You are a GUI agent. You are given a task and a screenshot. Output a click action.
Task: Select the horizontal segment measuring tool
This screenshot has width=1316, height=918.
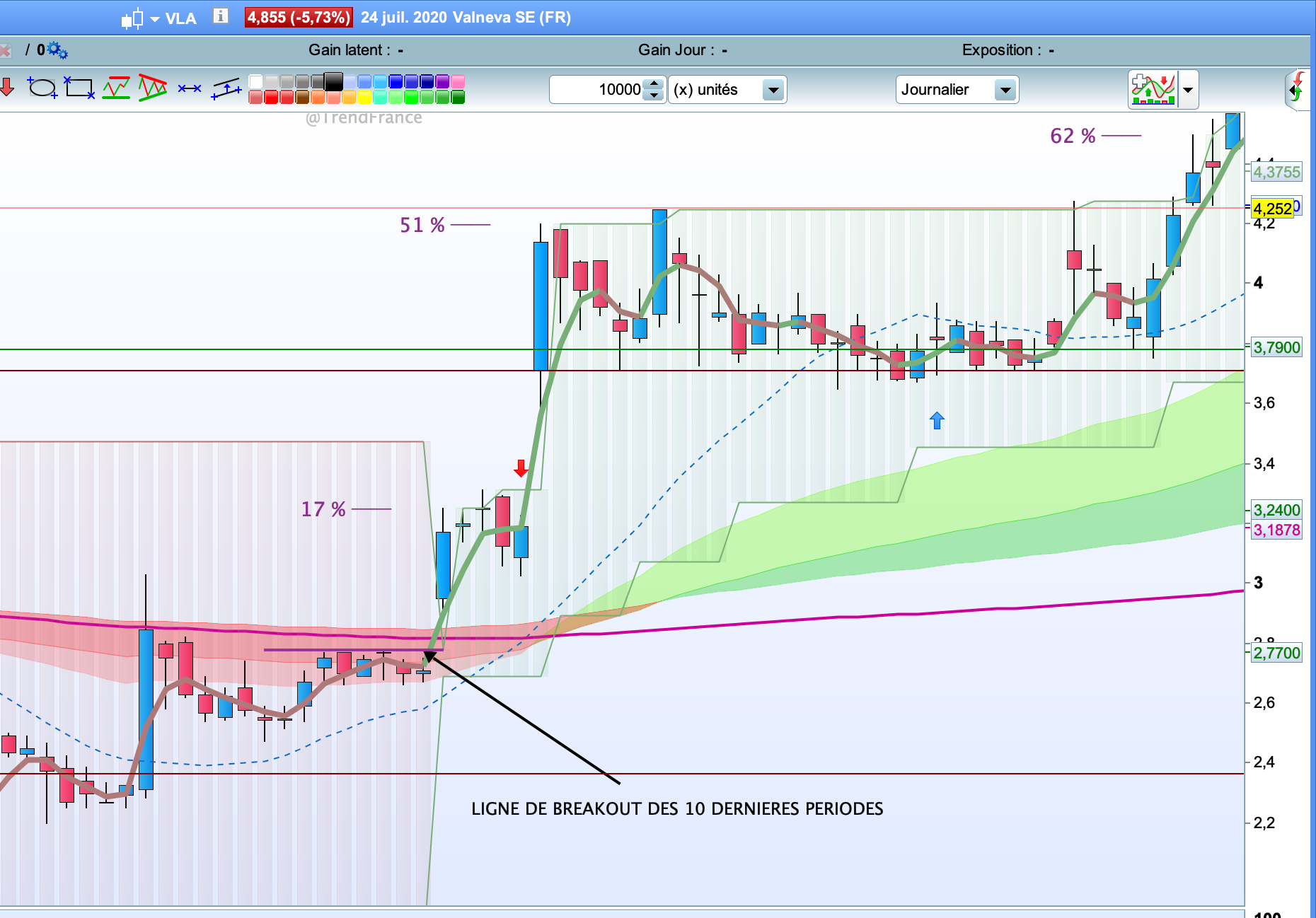tap(190, 88)
